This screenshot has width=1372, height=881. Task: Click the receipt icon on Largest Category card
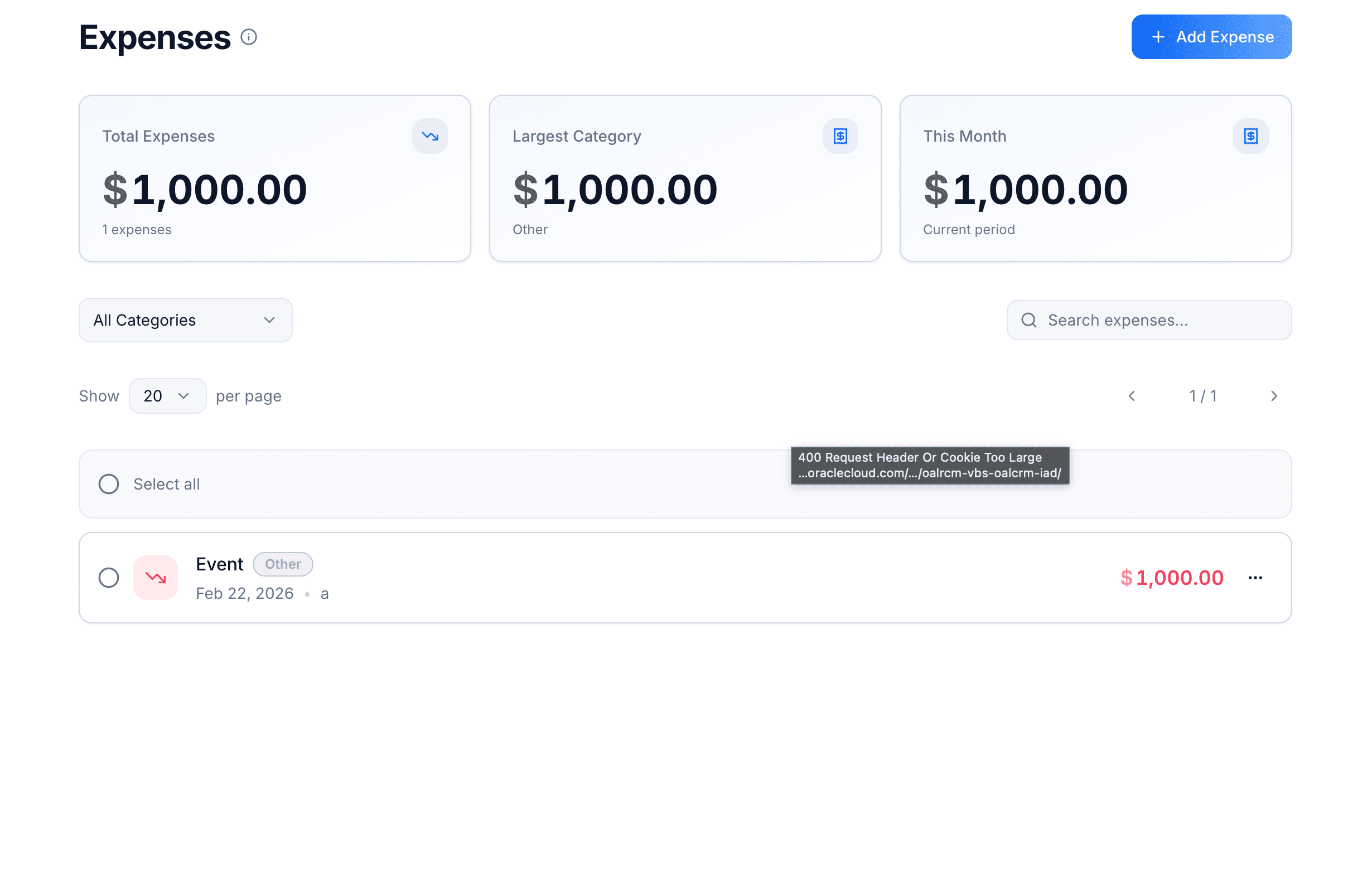click(840, 136)
